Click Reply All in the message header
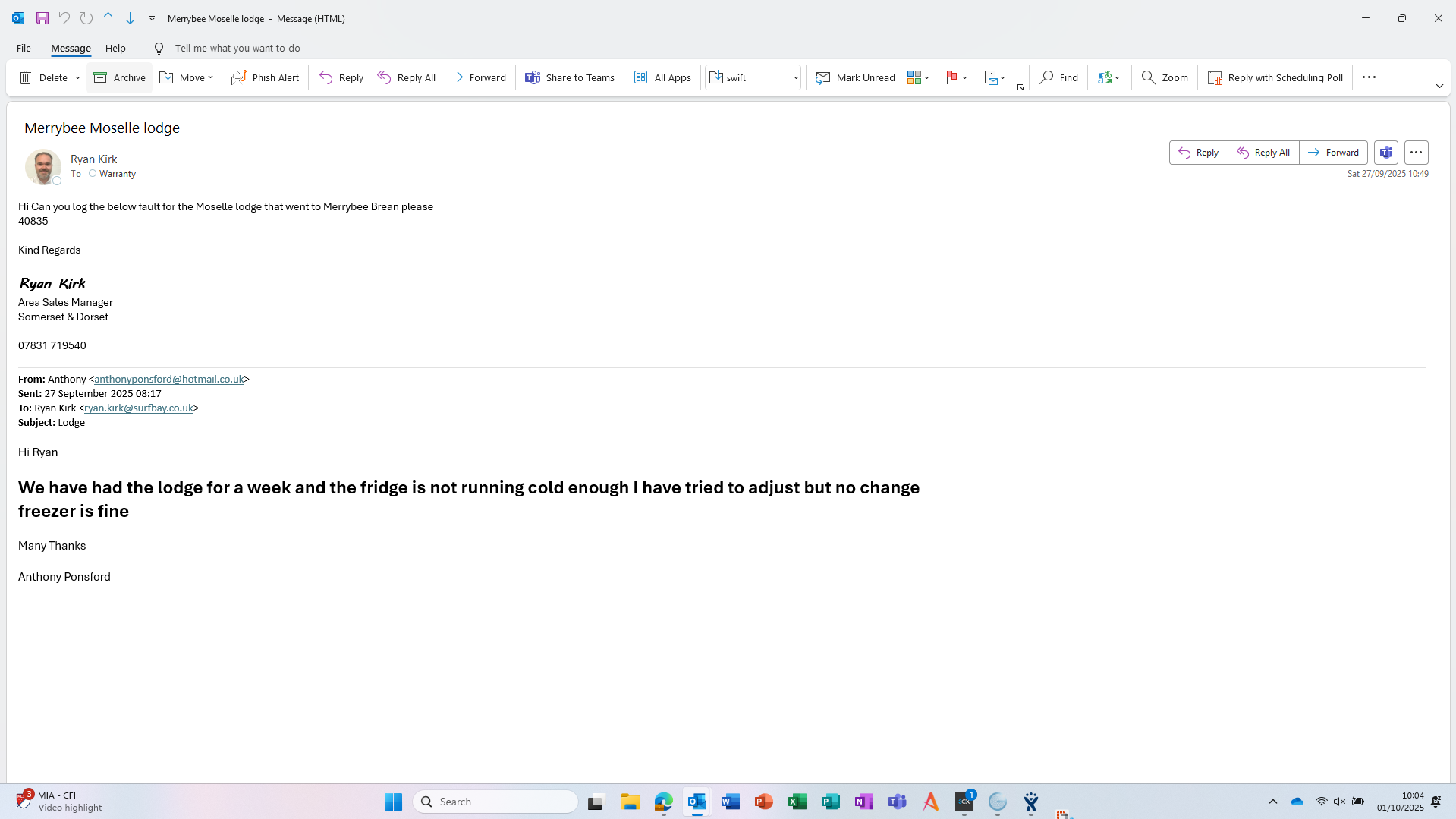Image resolution: width=1456 pixels, height=819 pixels. 1263,153
